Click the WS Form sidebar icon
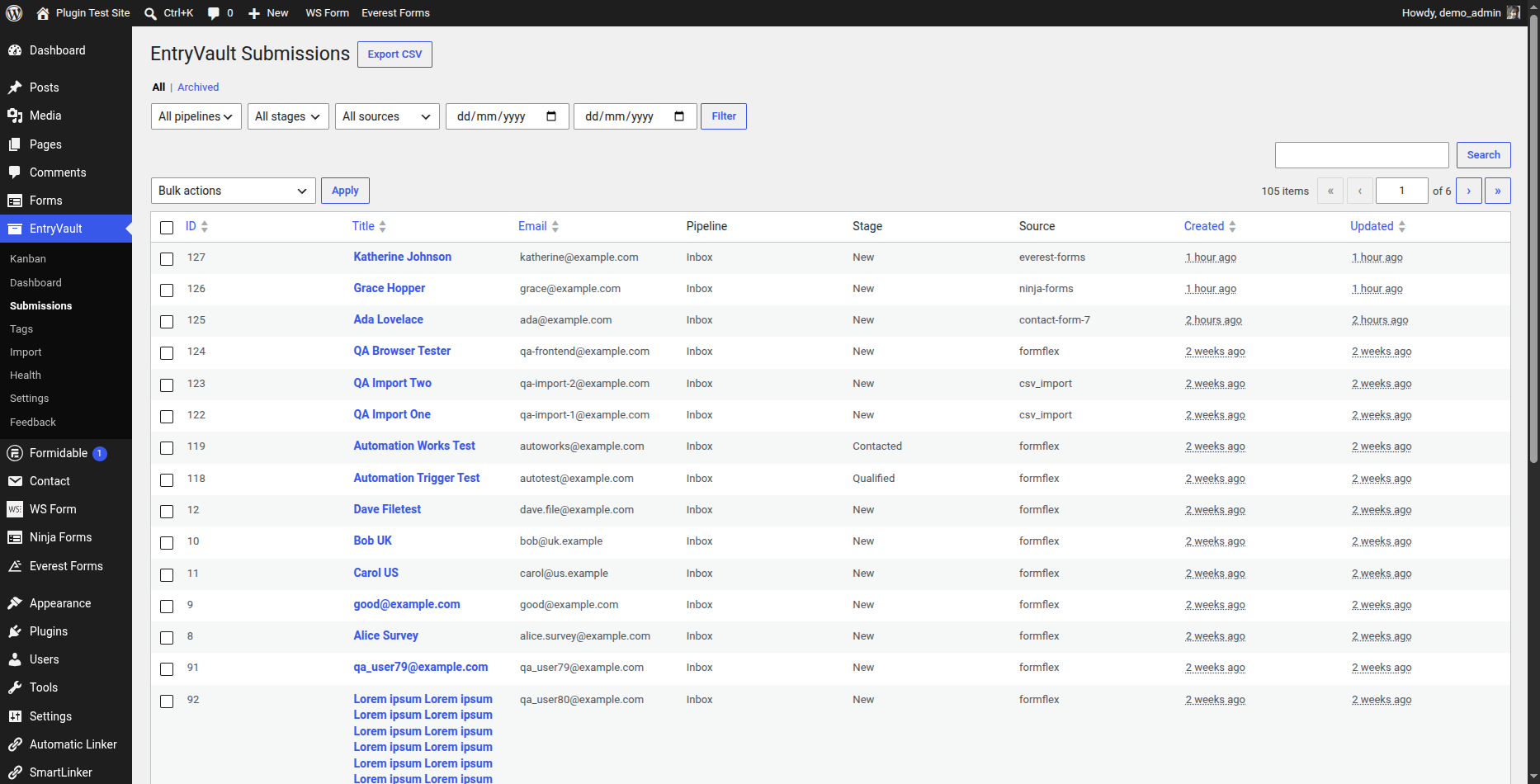Screen dimensions: 1540x784 click(15, 509)
